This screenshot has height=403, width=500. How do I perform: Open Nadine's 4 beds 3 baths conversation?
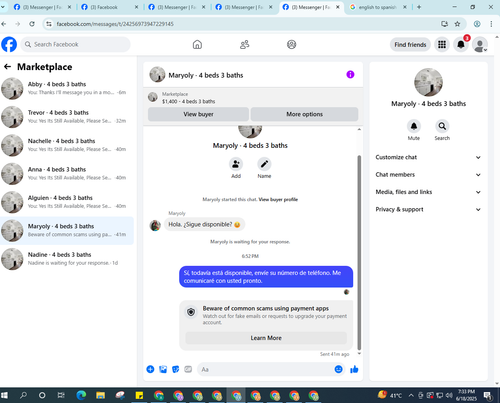[x=67, y=259]
